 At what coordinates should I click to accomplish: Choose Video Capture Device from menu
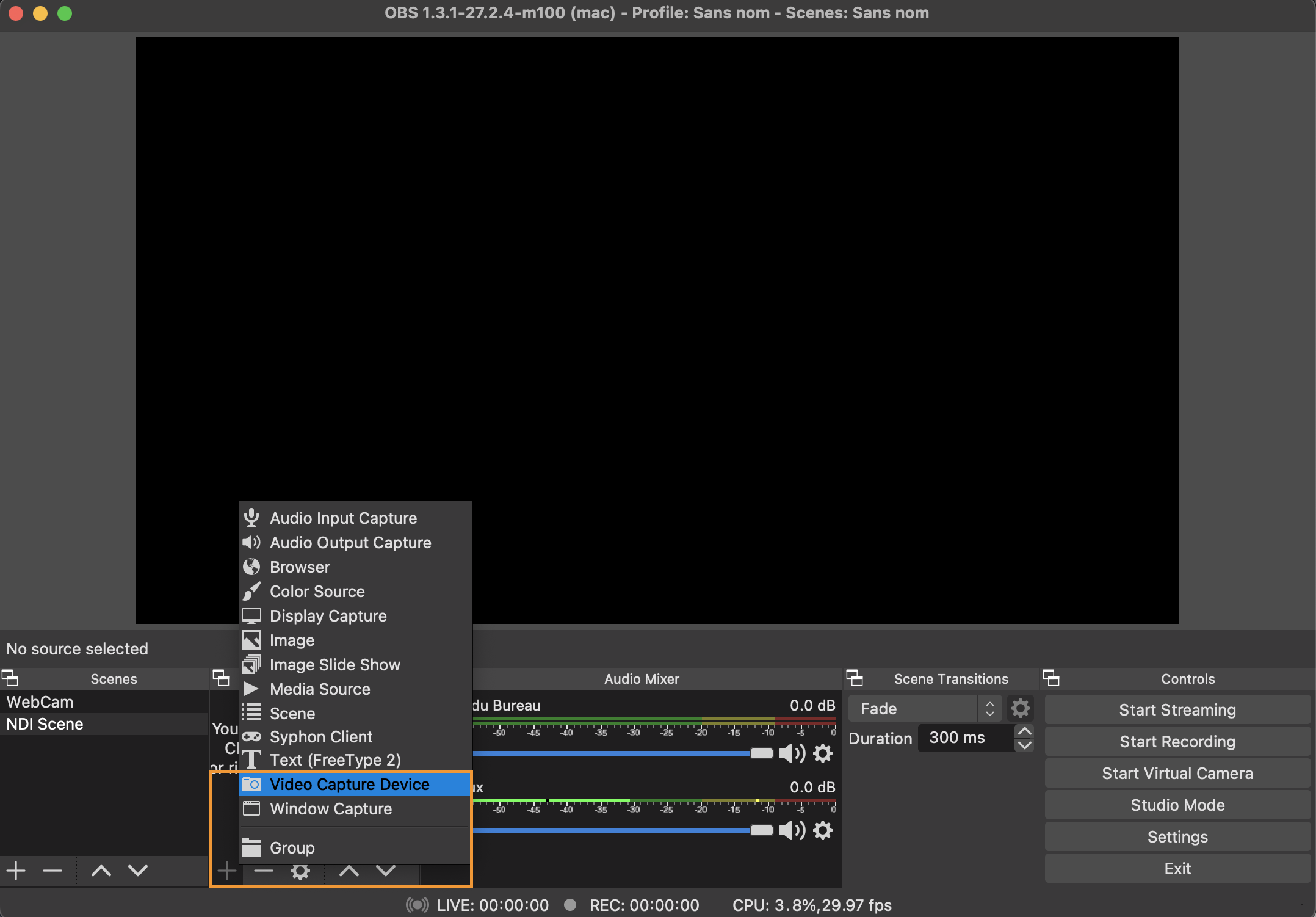coord(349,785)
